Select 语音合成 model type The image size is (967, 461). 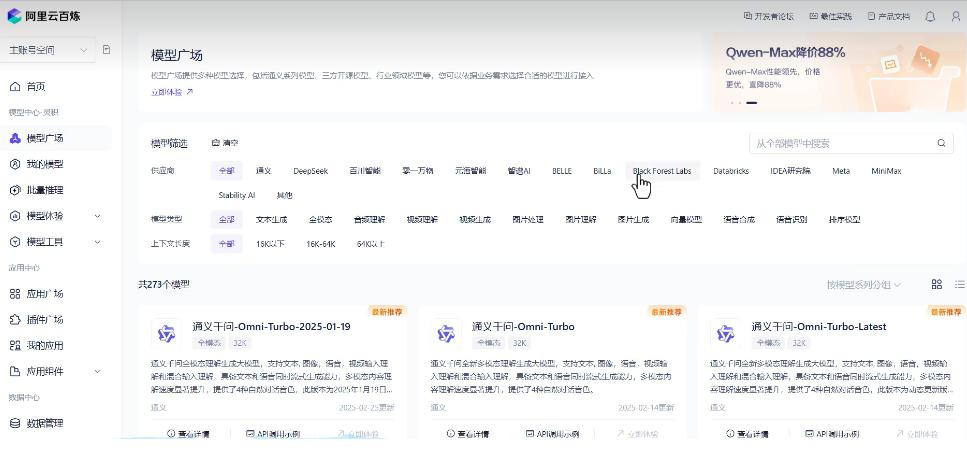pyautogui.click(x=739, y=219)
